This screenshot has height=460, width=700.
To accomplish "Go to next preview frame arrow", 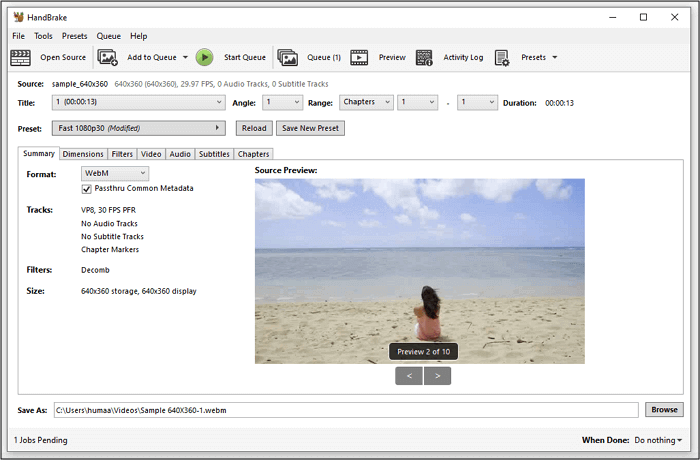I will (x=437, y=376).
